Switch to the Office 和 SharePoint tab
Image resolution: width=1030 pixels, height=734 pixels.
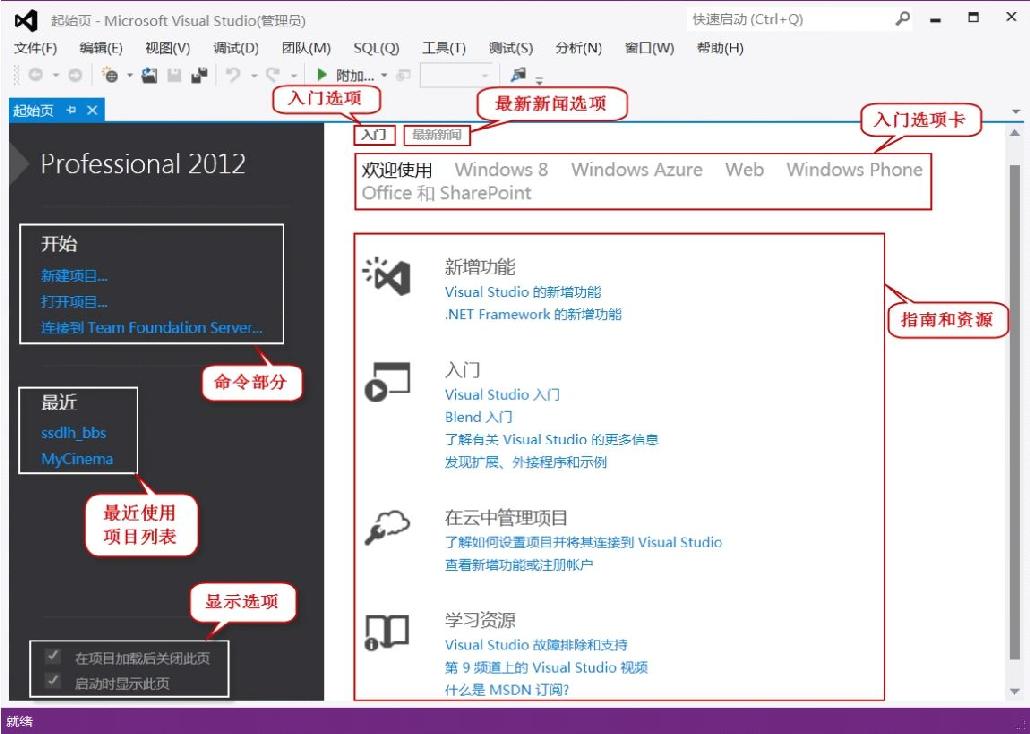tap(446, 193)
